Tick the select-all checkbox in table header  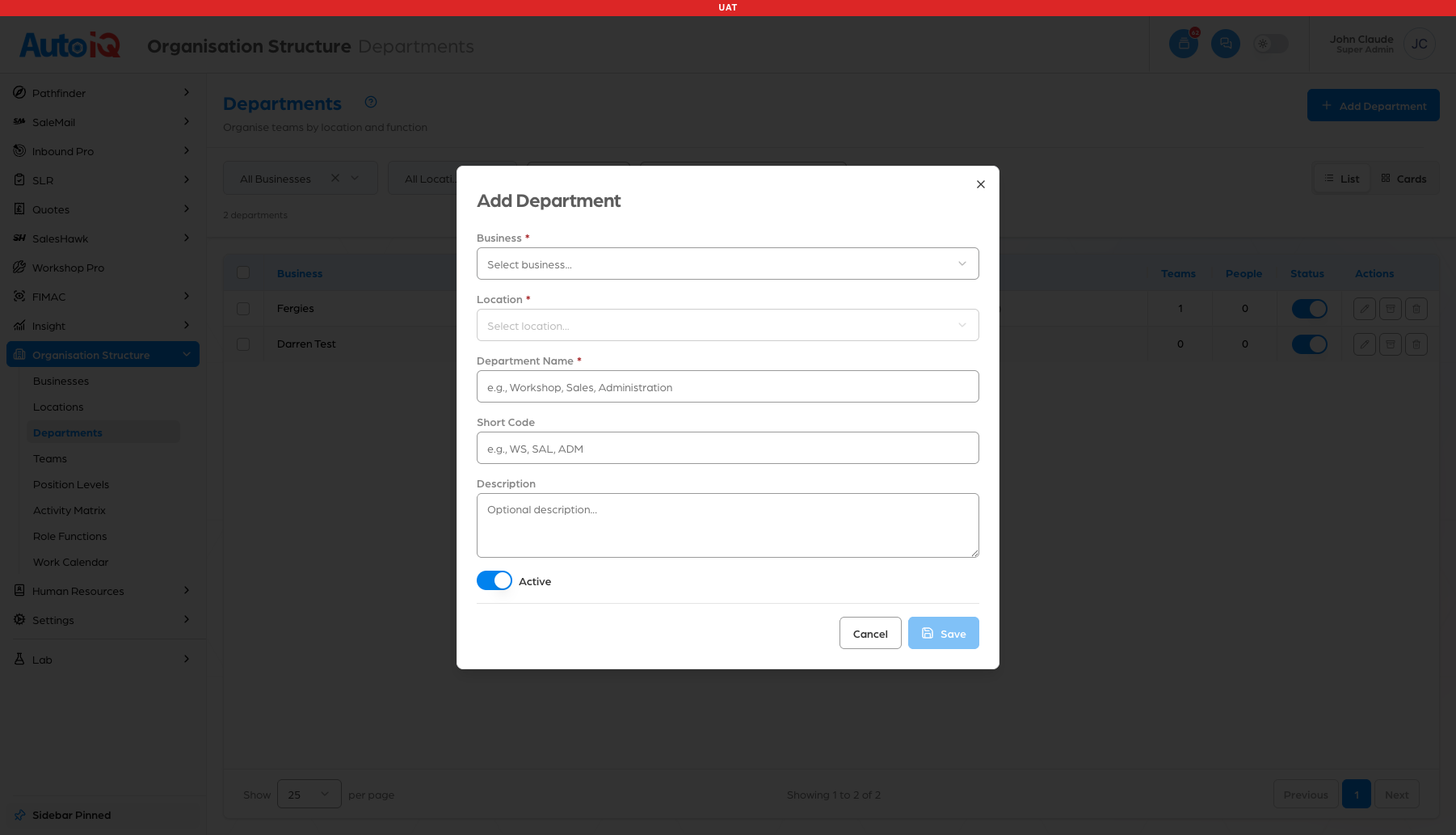[243, 272]
